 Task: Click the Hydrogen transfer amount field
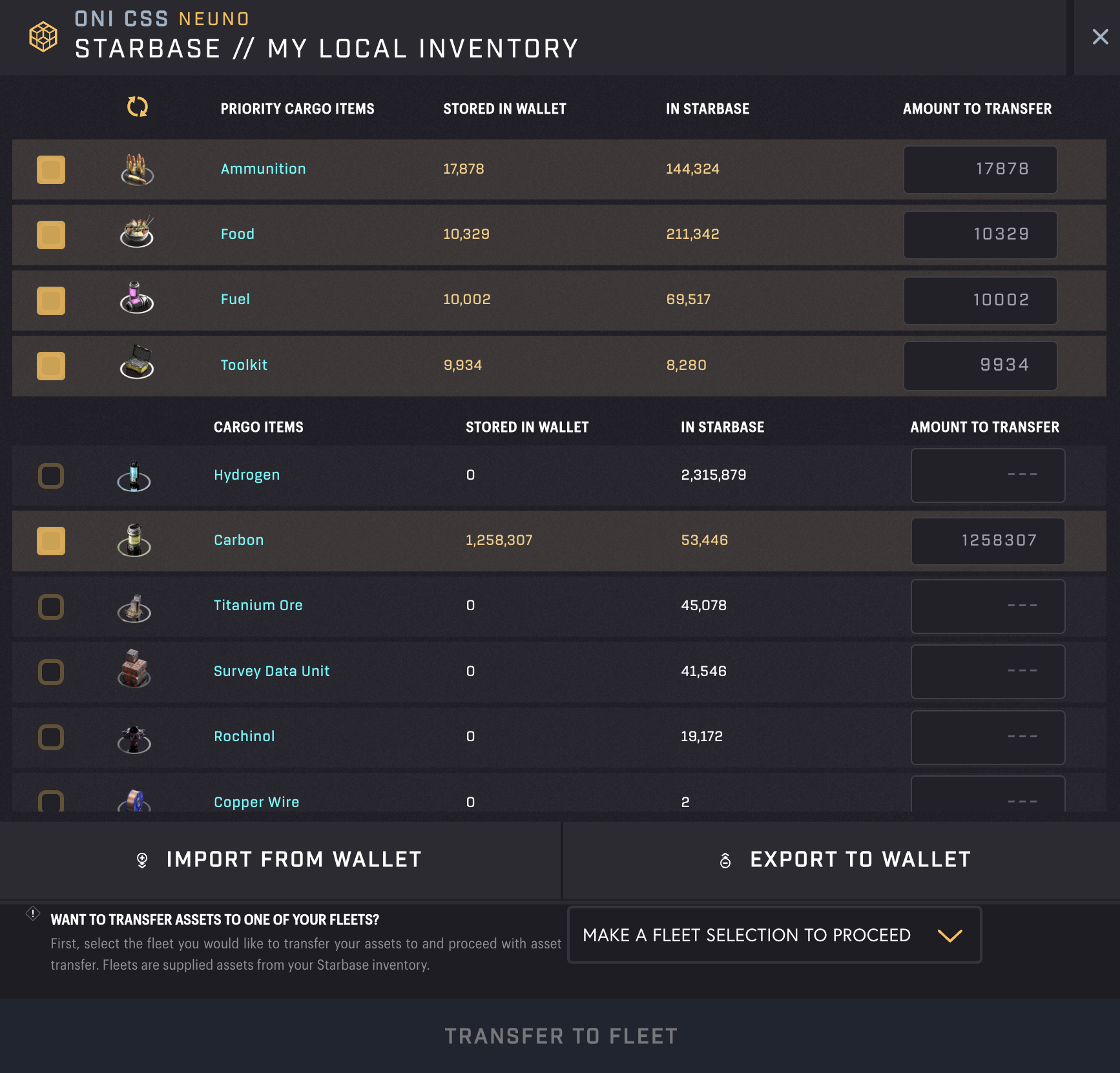click(x=988, y=475)
